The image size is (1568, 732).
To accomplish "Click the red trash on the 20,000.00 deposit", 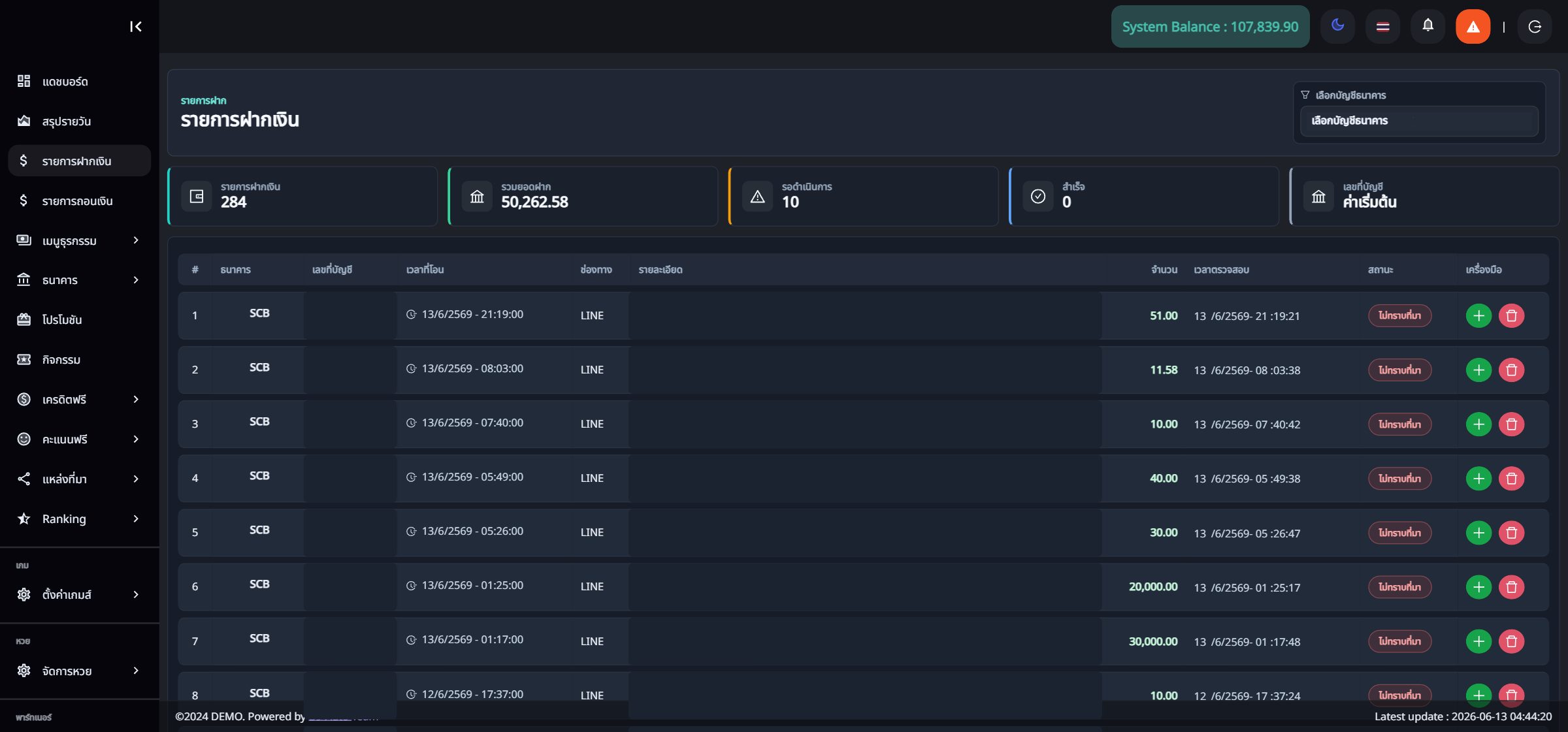I will click(1511, 587).
